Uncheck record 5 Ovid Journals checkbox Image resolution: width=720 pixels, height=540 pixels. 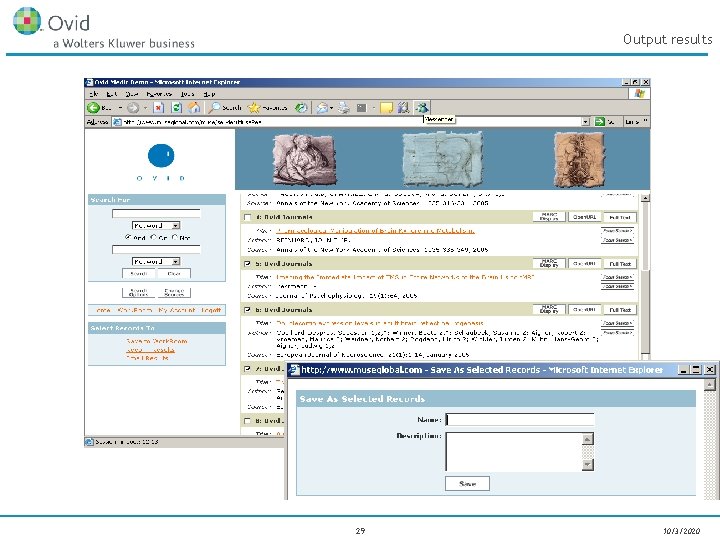248,264
